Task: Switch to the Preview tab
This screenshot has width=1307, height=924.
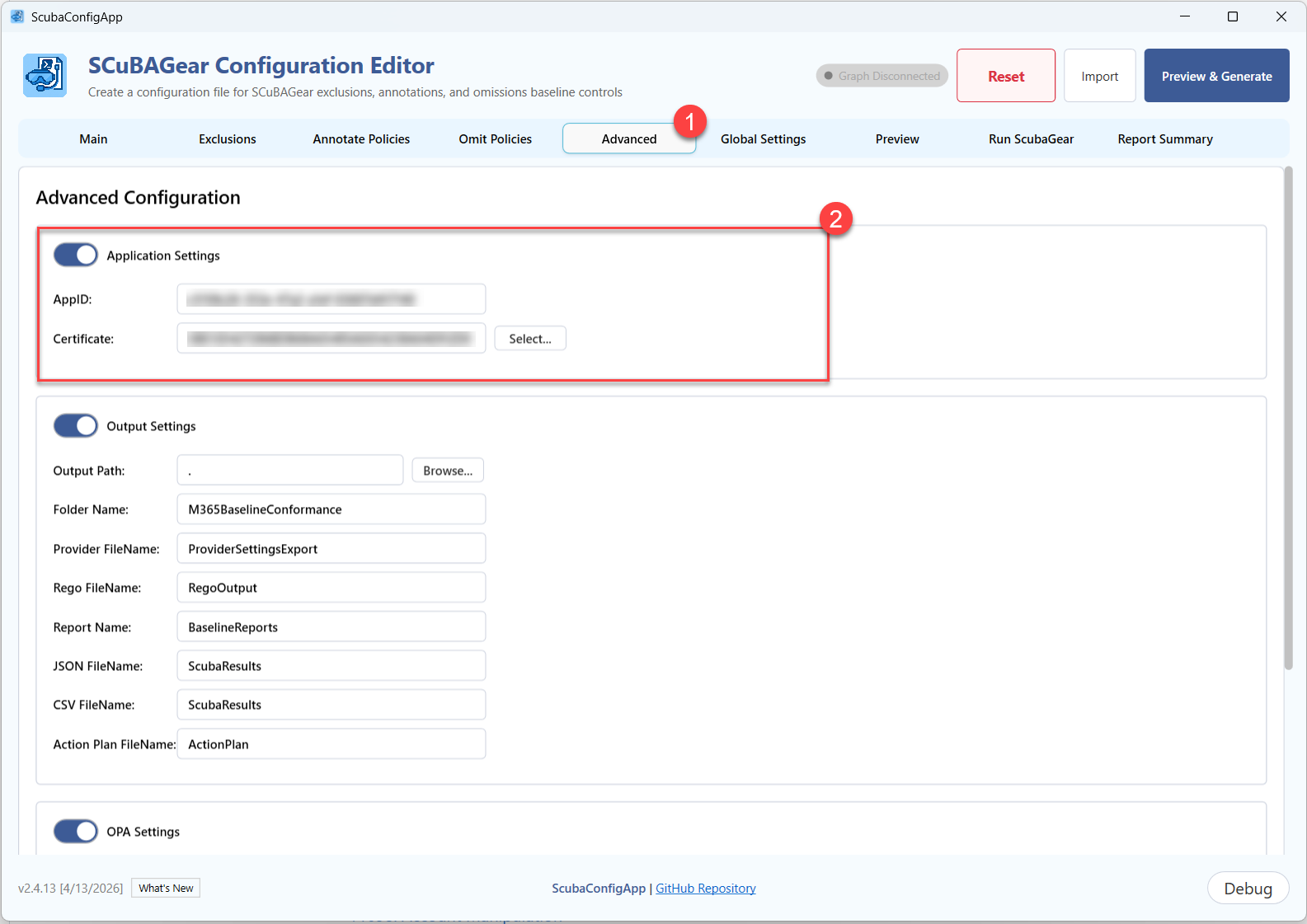Action: click(897, 139)
